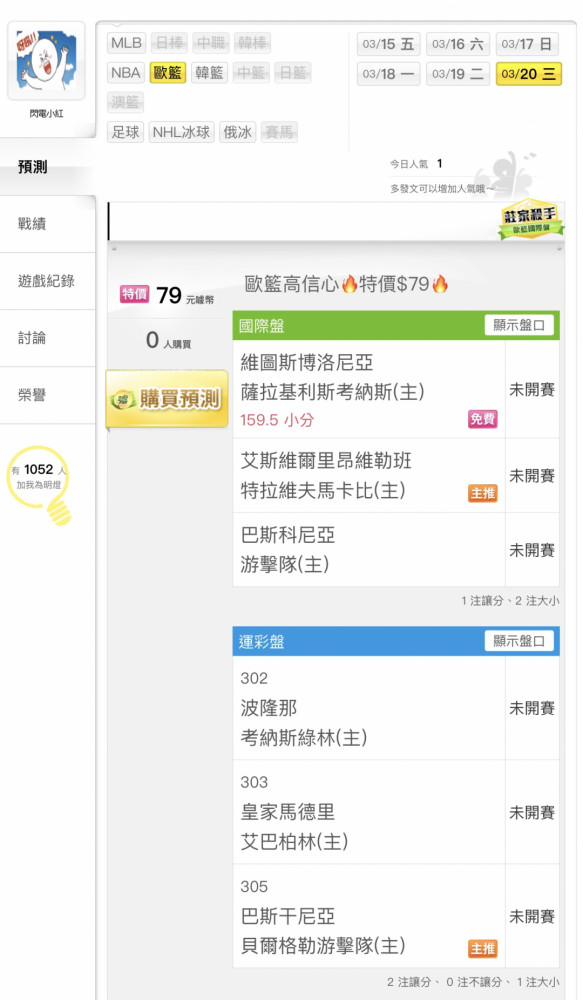Click the 特價 price badge

[x=135, y=294]
